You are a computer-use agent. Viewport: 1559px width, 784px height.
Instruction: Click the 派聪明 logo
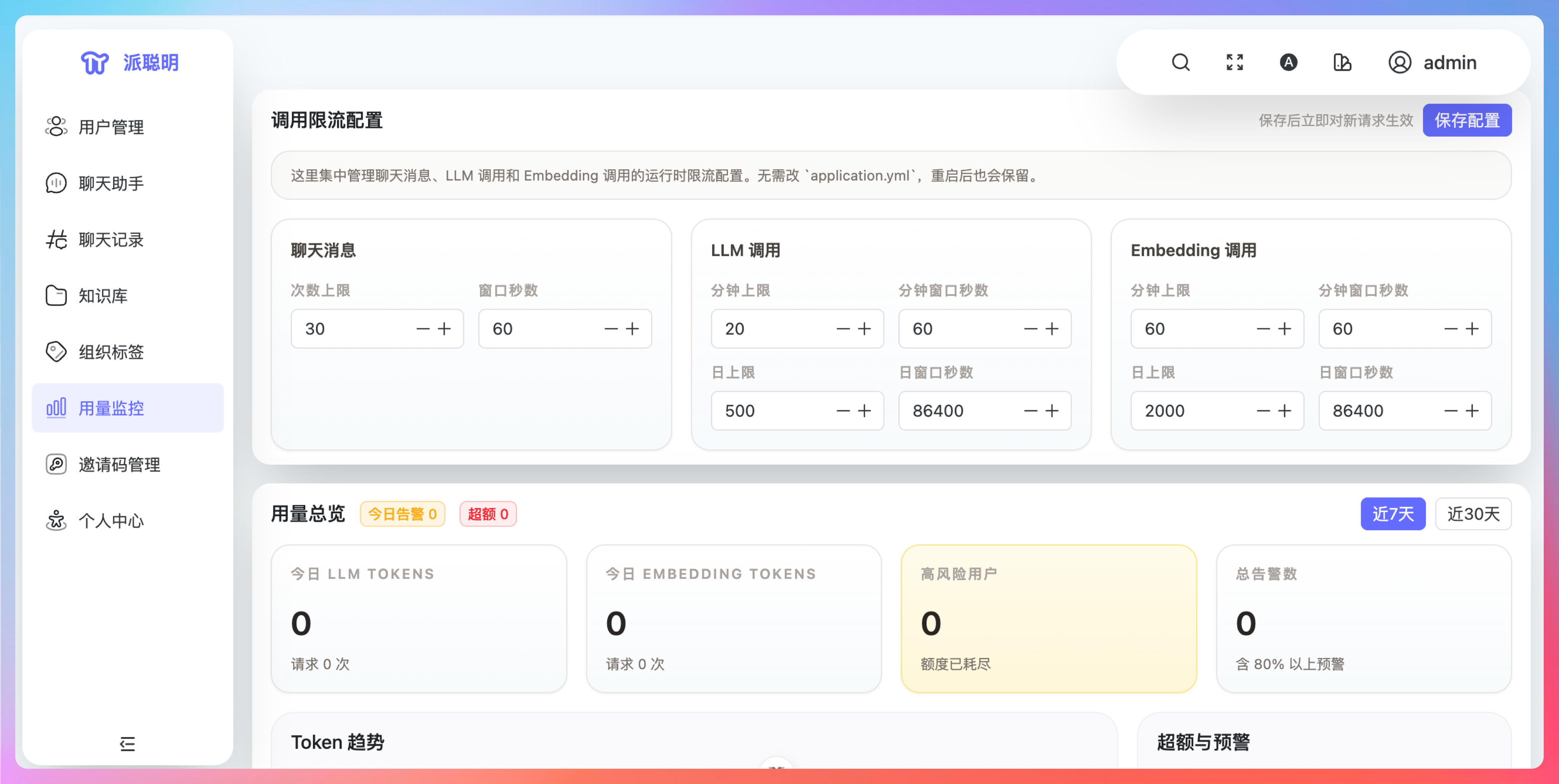tap(130, 62)
